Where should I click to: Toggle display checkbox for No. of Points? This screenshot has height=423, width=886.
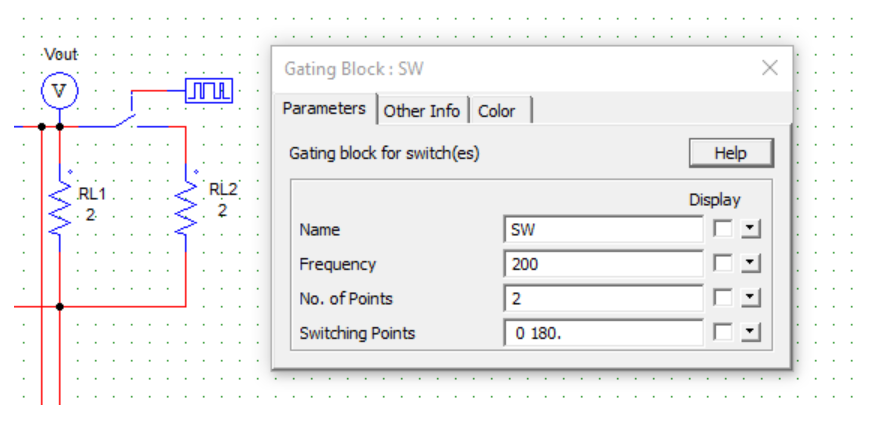pyautogui.click(x=723, y=298)
